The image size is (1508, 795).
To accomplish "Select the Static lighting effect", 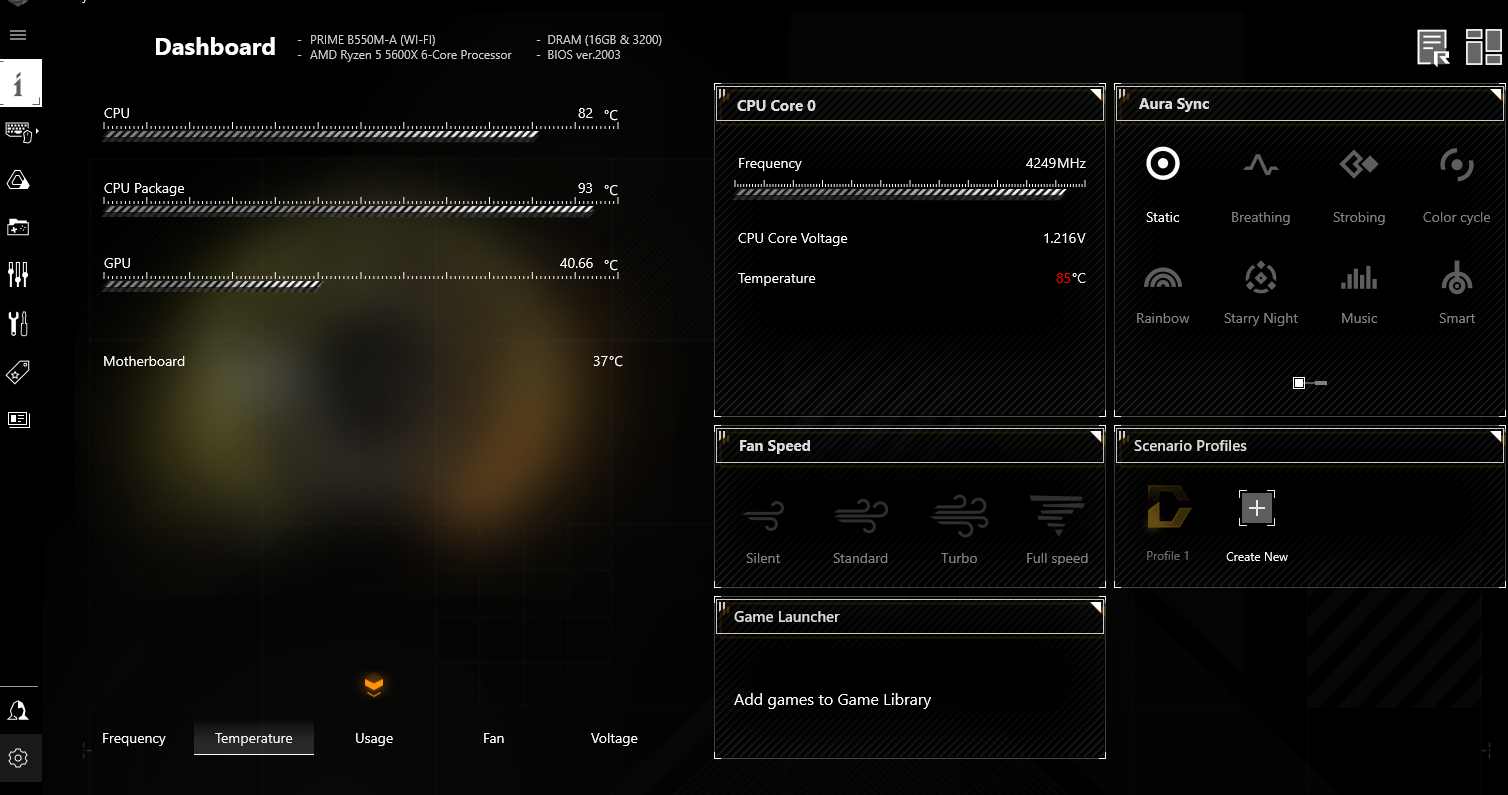I will click(1163, 186).
